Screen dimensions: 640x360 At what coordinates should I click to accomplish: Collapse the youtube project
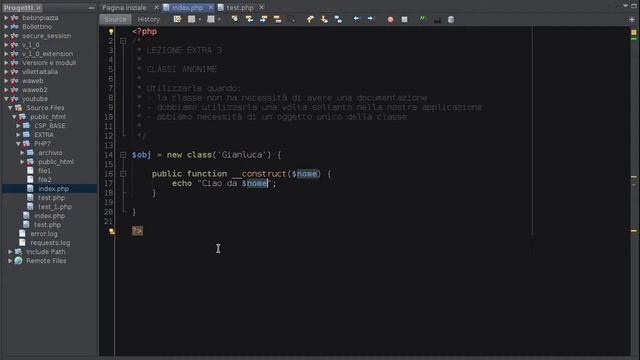click(6, 99)
